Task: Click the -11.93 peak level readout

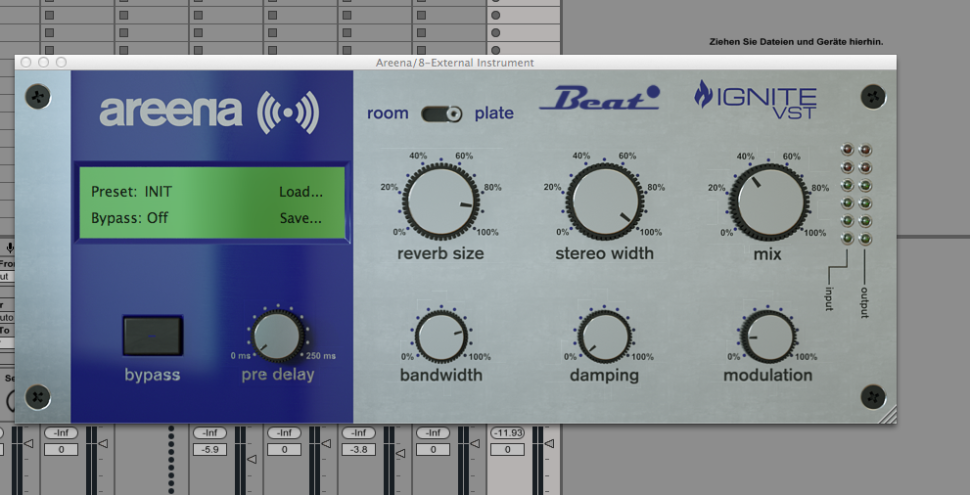Action: coord(507,433)
